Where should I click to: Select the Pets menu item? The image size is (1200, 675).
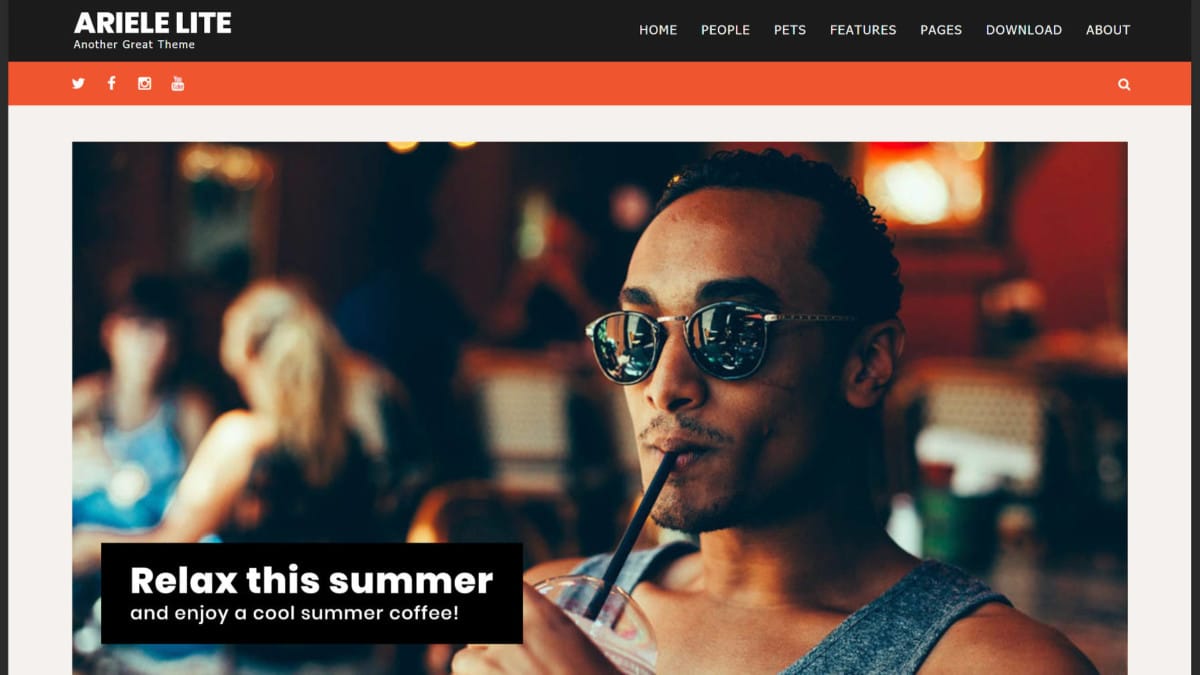click(790, 30)
